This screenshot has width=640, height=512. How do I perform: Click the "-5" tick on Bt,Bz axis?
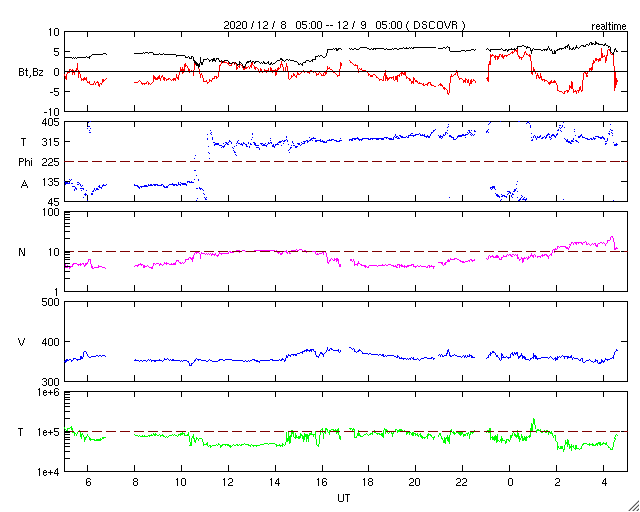(56, 92)
